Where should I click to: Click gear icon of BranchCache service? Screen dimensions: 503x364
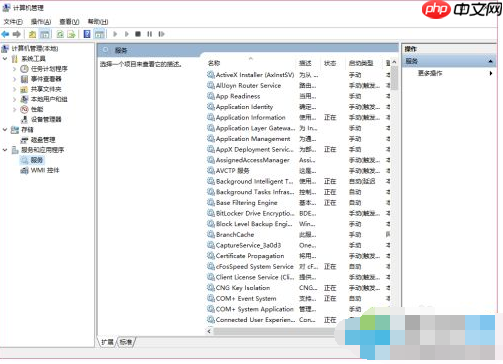coord(211,234)
